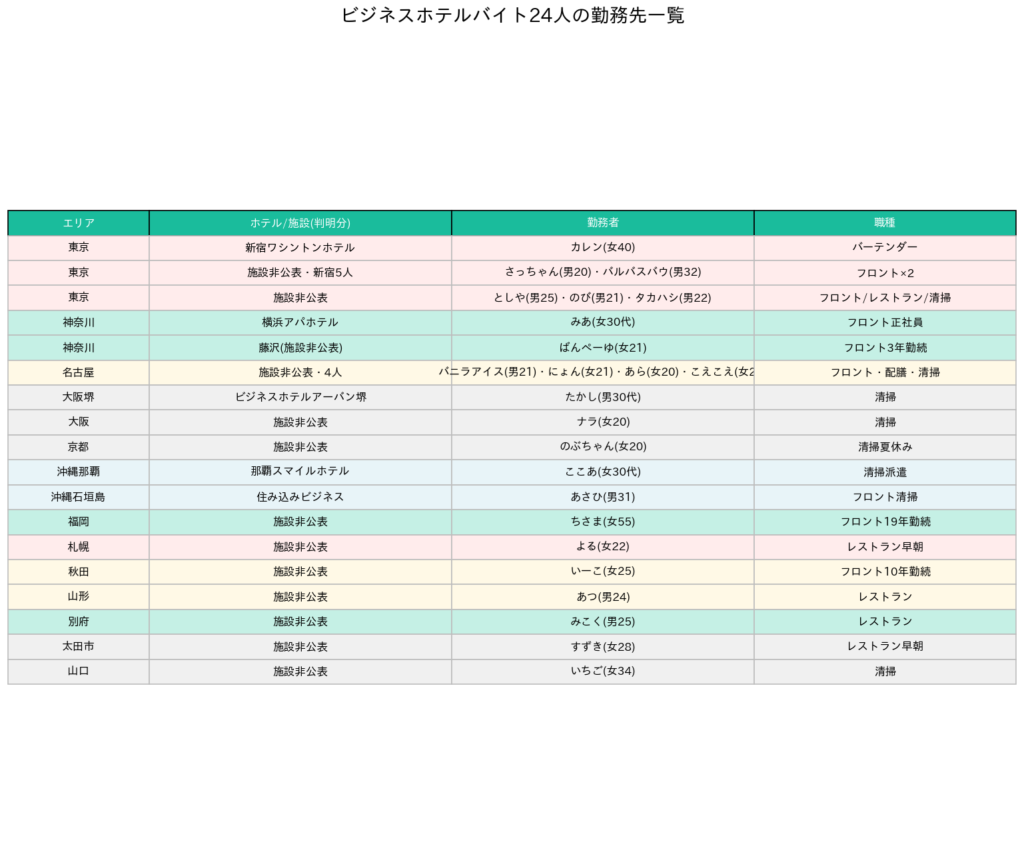1024x864 pixels.
Task: Click the title ビジネスホテルバイト24人の勤務先一覧
Action: (513, 15)
